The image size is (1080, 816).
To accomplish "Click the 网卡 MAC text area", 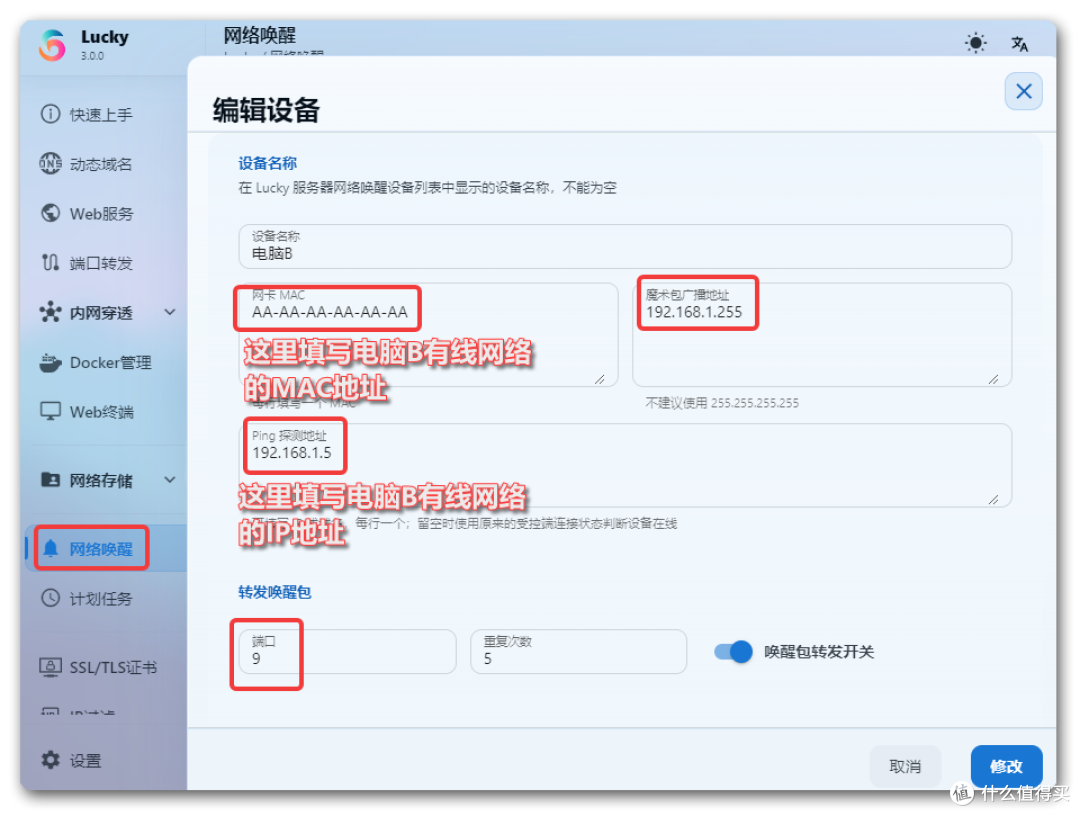I will [428, 335].
